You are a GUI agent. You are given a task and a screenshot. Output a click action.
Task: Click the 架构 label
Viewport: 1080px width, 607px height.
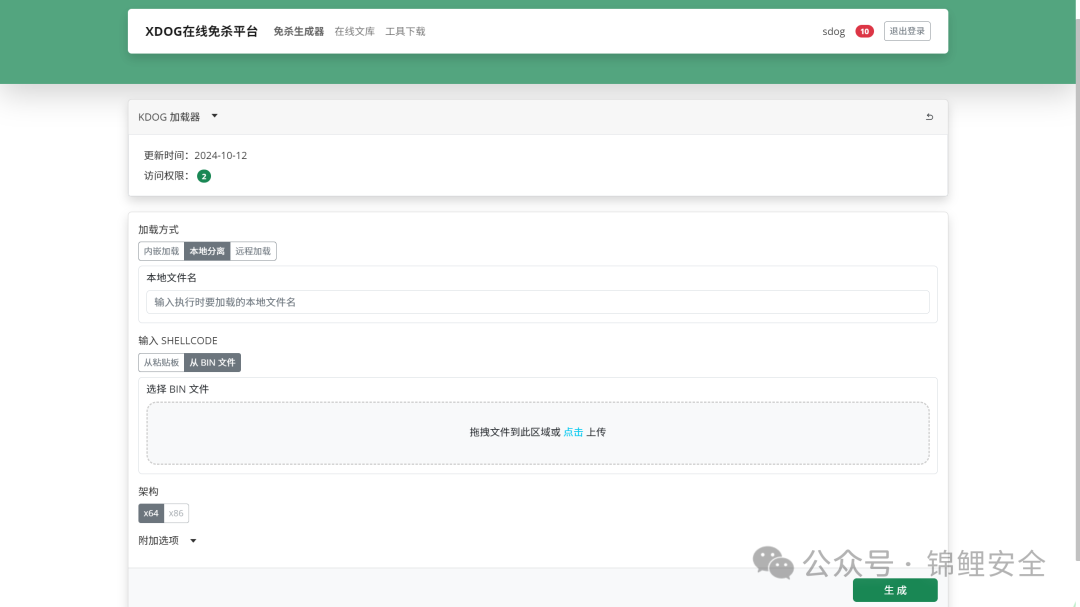tap(148, 491)
